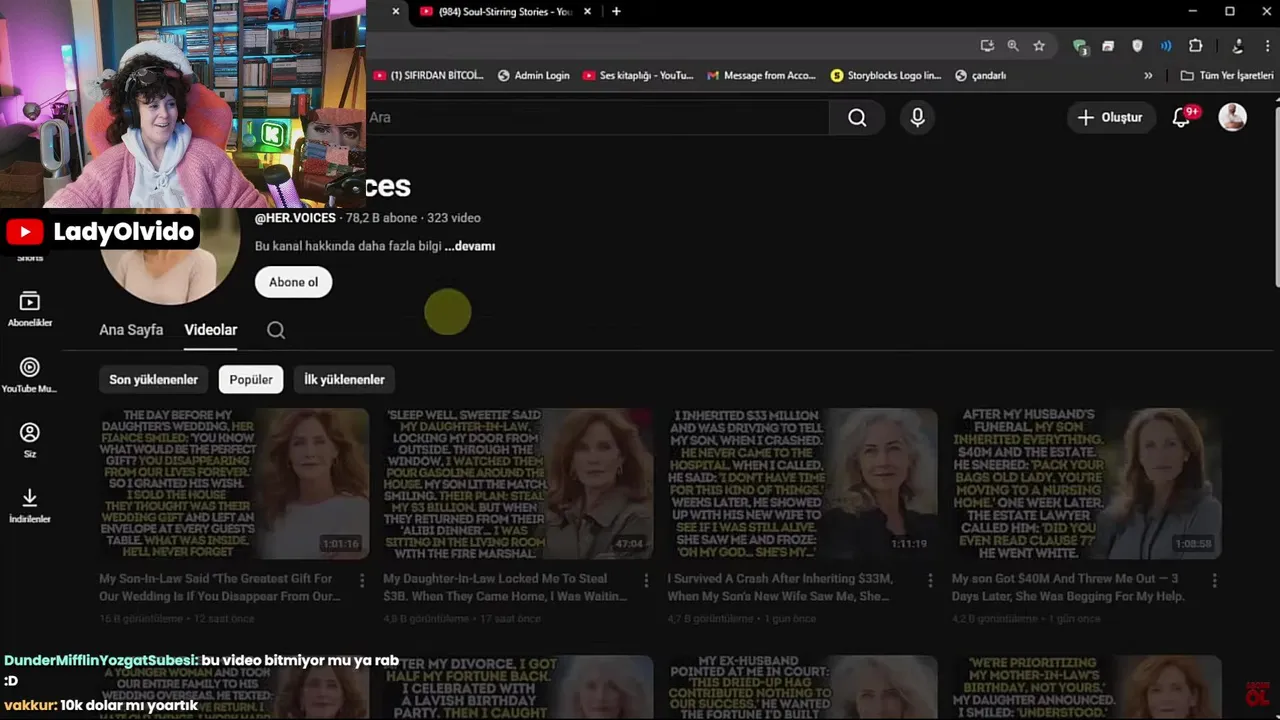Start voice search with microphone icon
The height and width of the screenshot is (720, 1280).
click(918, 118)
